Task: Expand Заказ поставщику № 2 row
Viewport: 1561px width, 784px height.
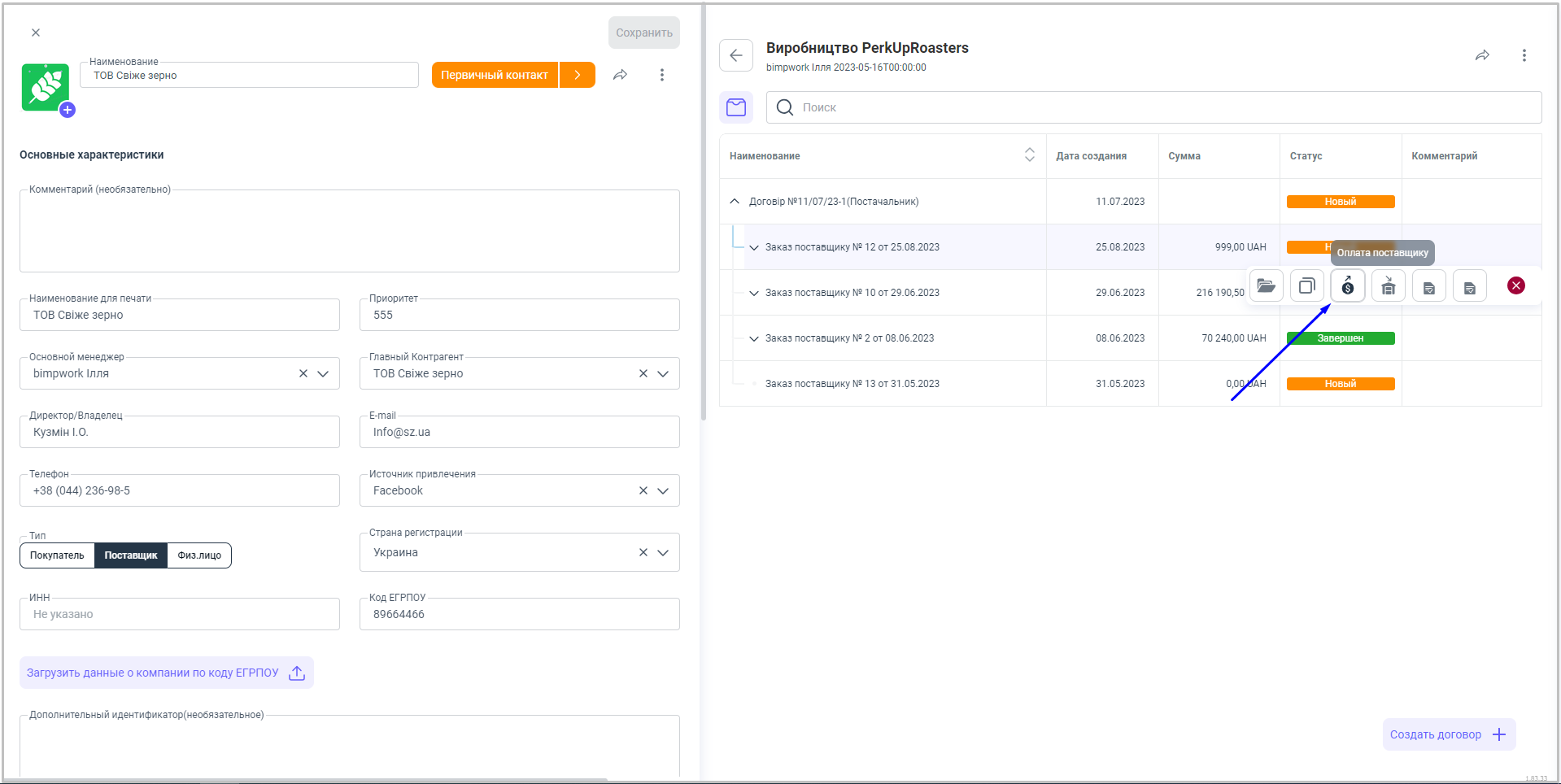Action: click(754, 338)
